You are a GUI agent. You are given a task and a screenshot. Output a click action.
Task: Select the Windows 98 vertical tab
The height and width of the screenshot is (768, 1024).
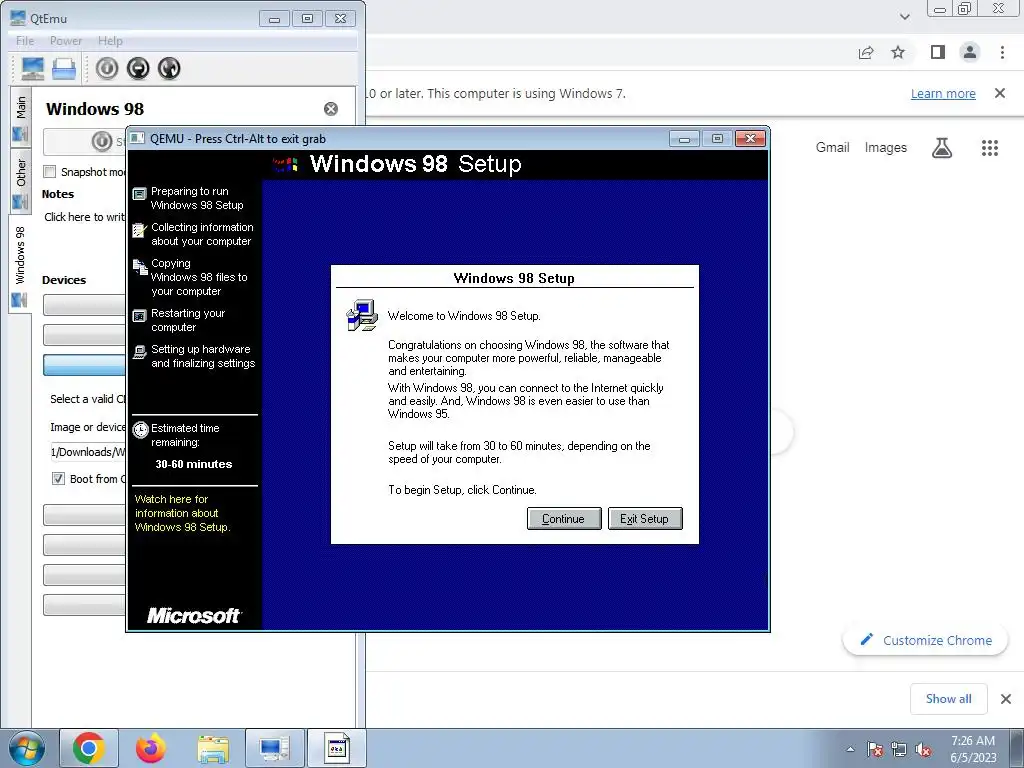tap(20, 264)
